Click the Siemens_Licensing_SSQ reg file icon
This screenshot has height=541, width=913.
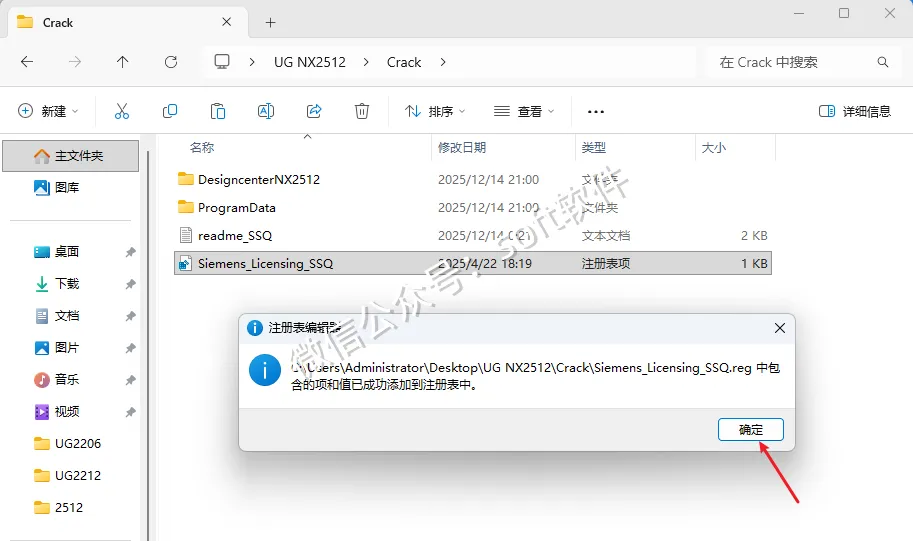[x=185, y=263]
